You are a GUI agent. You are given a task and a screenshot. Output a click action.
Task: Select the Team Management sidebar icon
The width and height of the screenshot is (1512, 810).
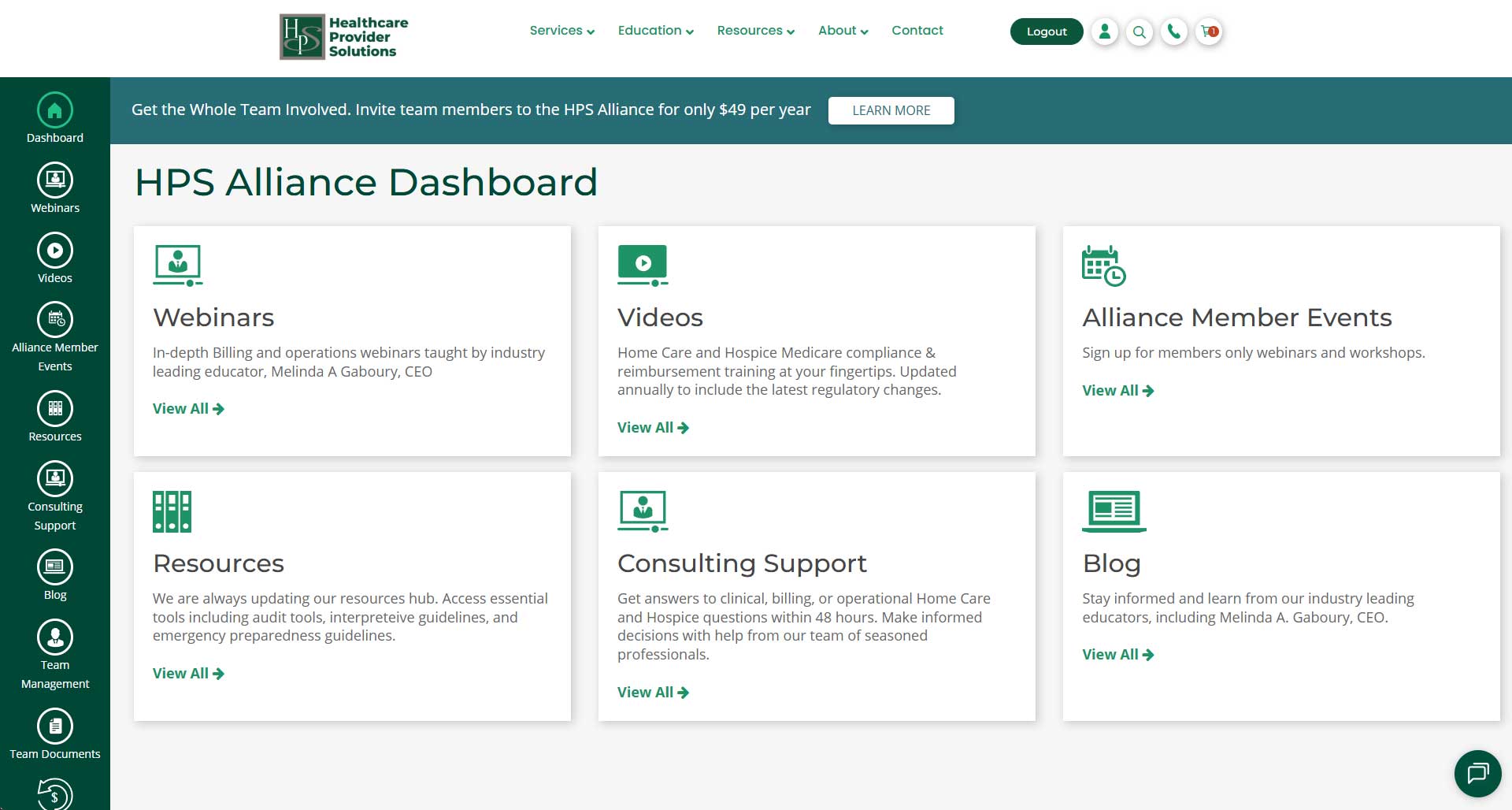pos(54,636)
